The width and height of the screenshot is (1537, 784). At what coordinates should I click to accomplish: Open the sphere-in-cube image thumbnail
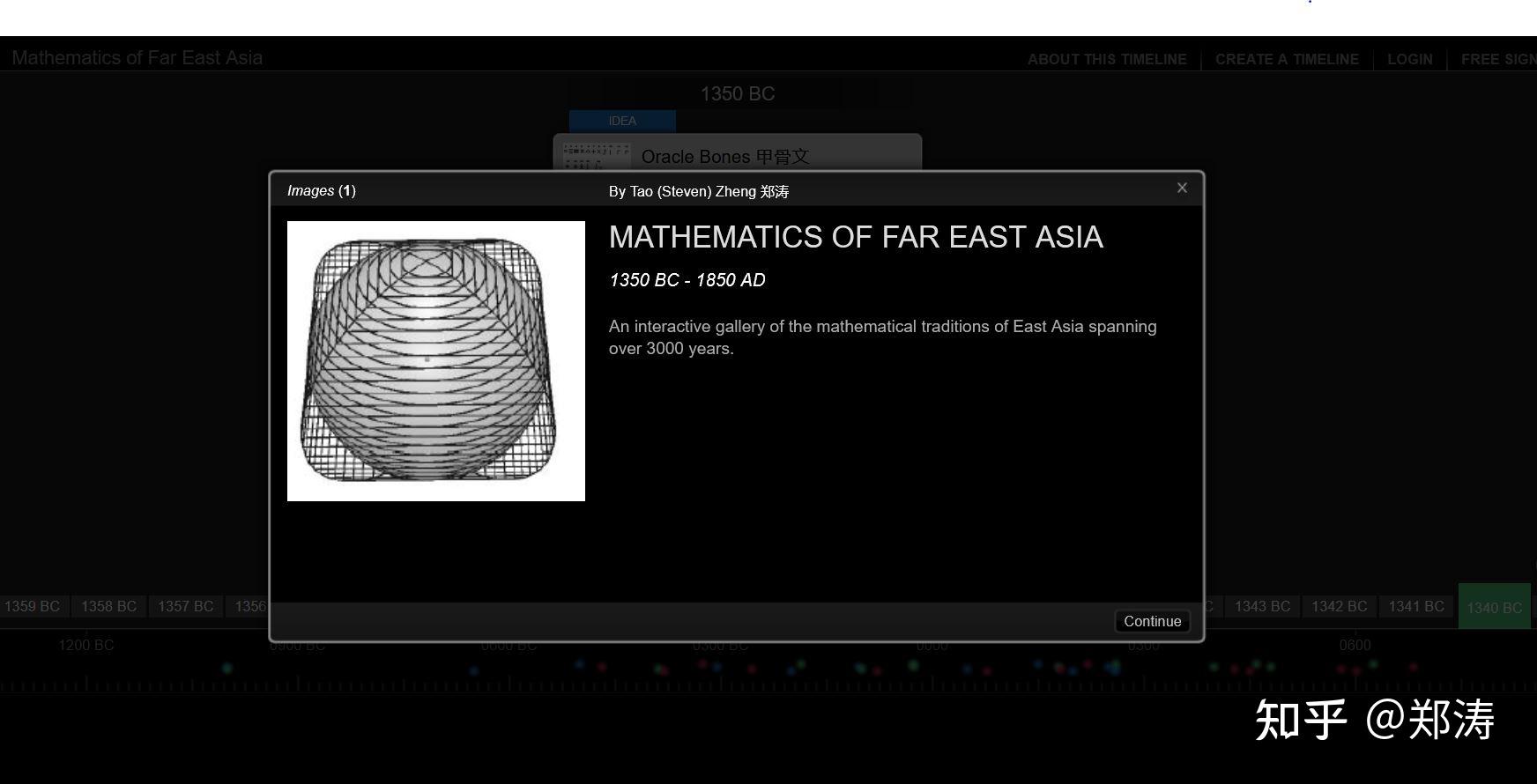(436, 361)
